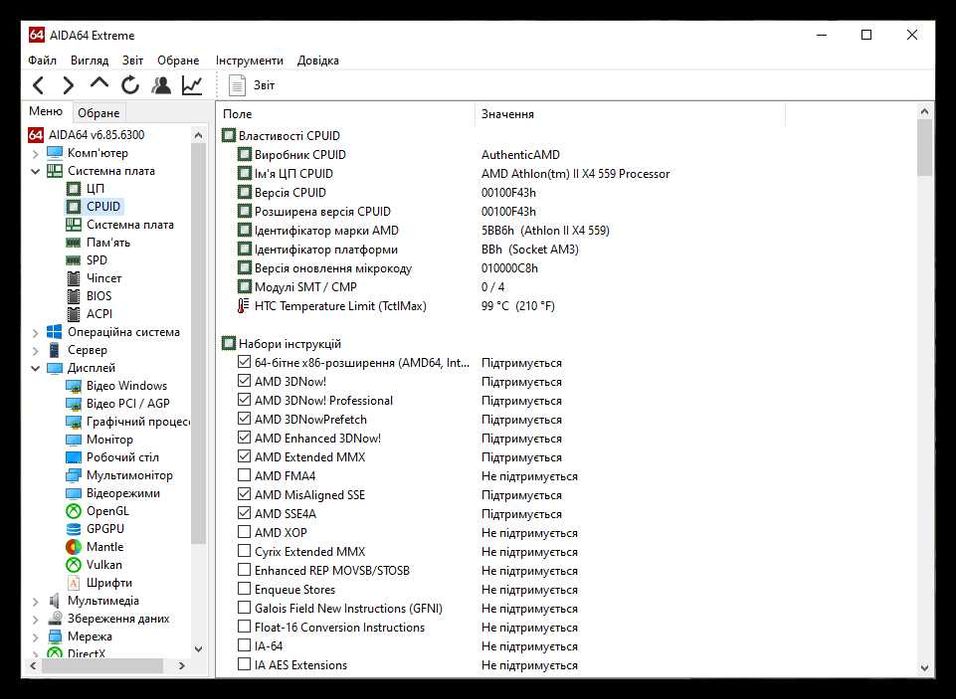This screenshot has height=699, width=956.
Task: Select the Ім'я ЦП CPUID row
Action: [293, 173]
